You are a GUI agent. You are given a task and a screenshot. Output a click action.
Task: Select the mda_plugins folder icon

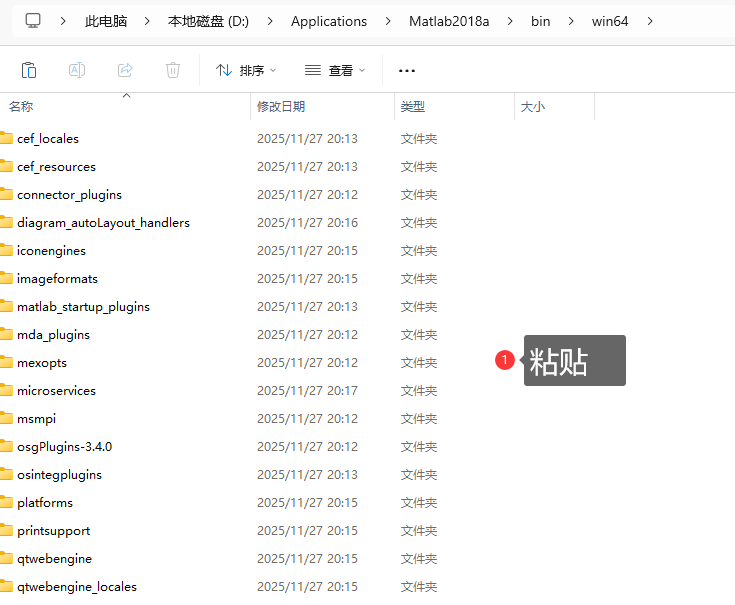click(x=6, y=334)
